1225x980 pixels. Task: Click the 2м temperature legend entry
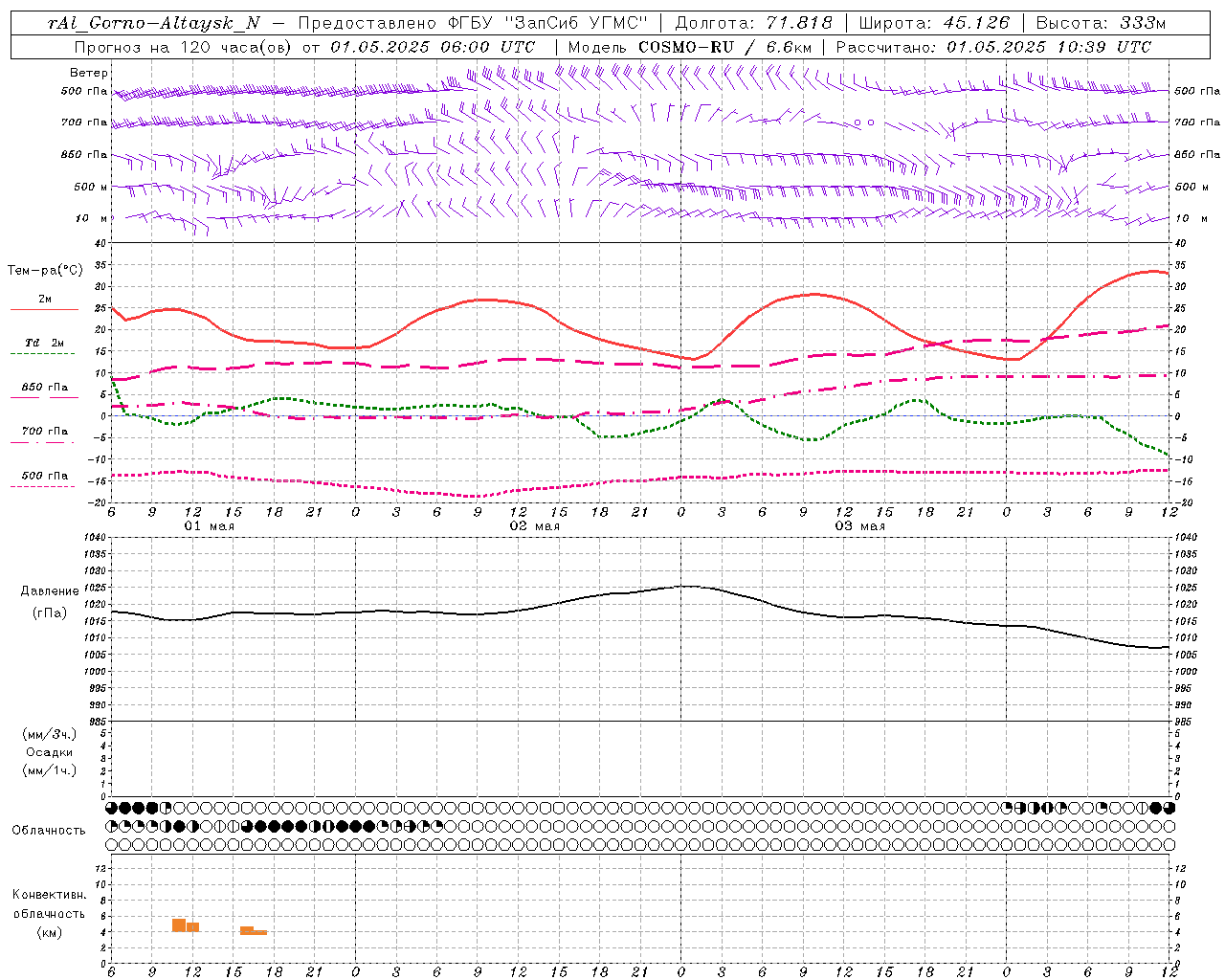[45, 300]
